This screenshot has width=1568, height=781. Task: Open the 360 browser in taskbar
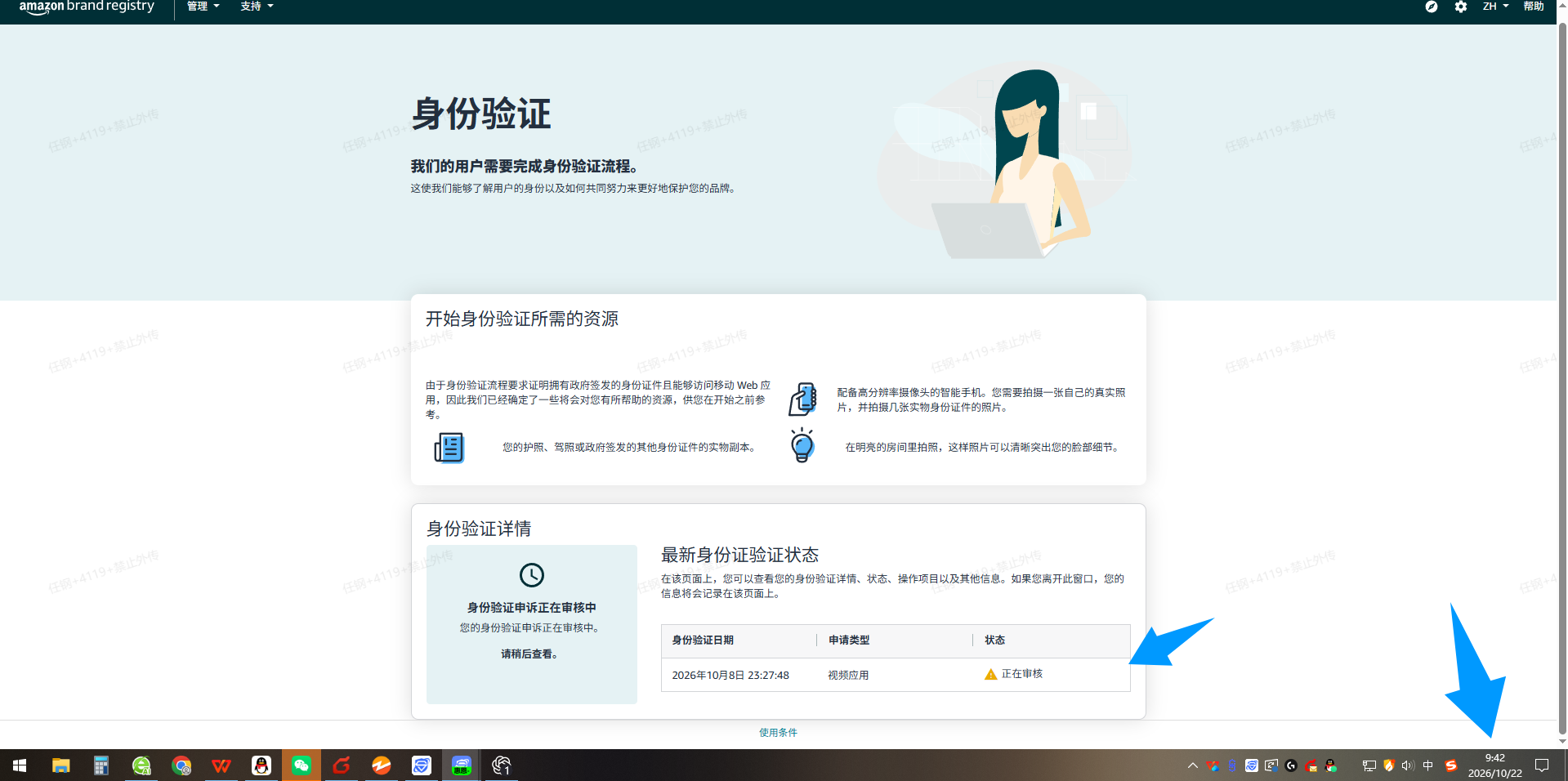(141, 765)
